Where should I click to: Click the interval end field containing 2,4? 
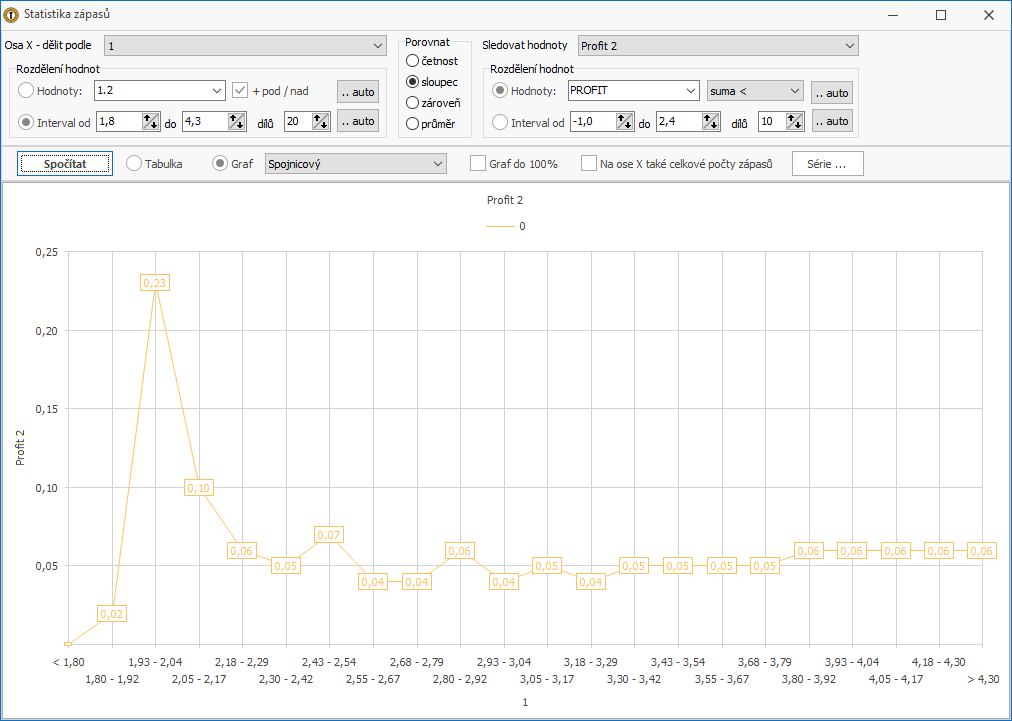point(680,121)
